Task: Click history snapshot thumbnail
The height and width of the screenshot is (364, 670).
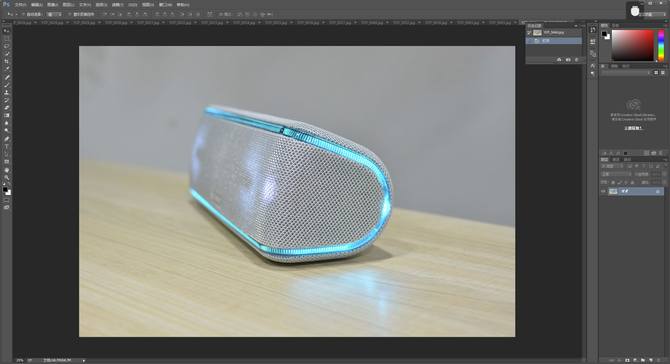Action: 537,32
